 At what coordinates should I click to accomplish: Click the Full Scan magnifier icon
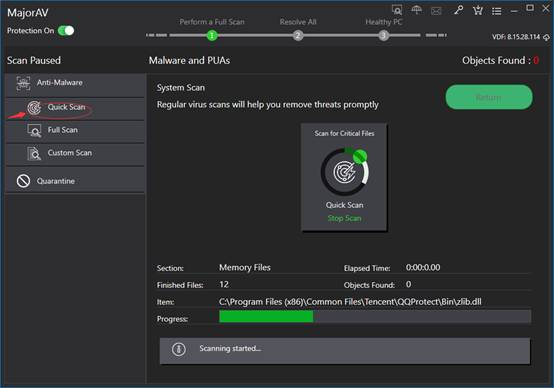34,131
